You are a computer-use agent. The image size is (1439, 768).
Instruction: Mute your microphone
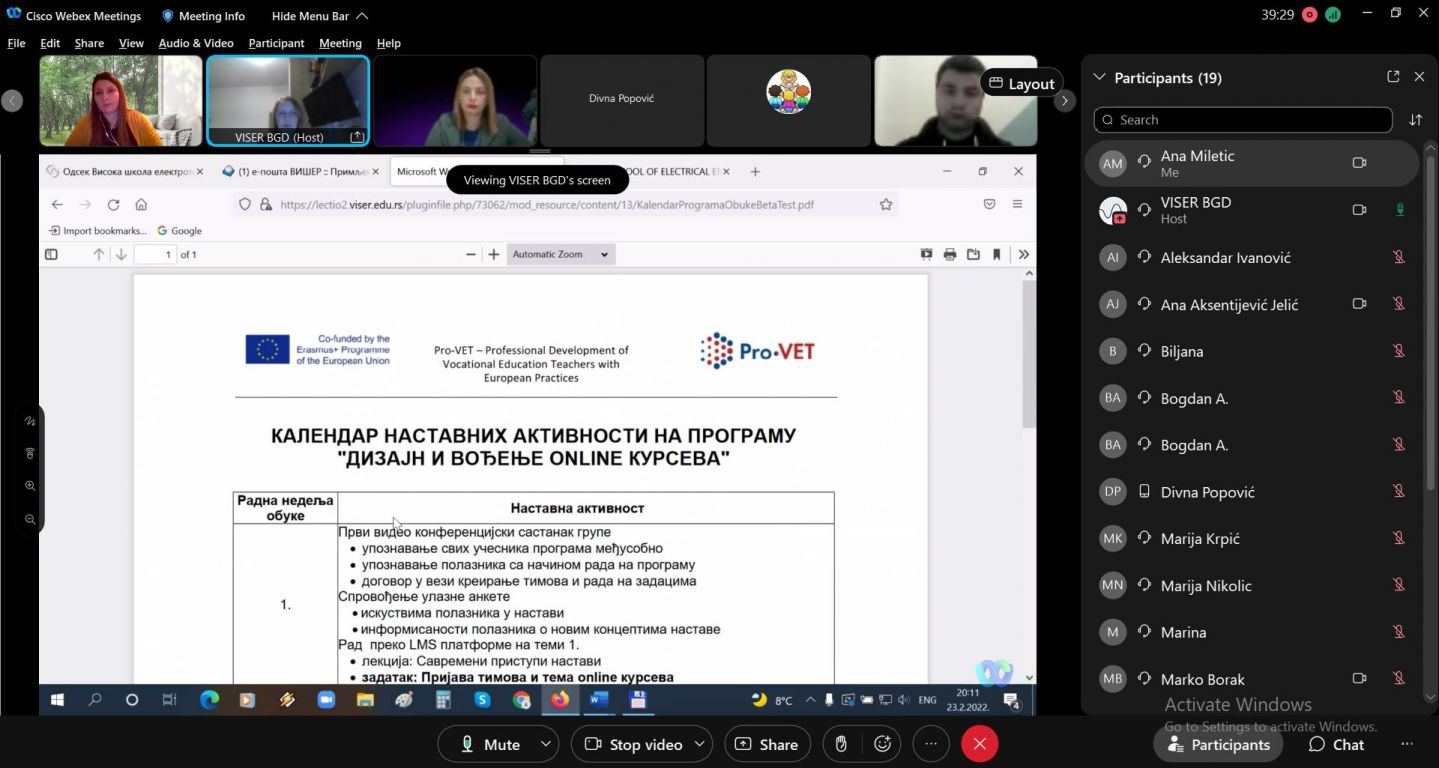coord(490,744)
